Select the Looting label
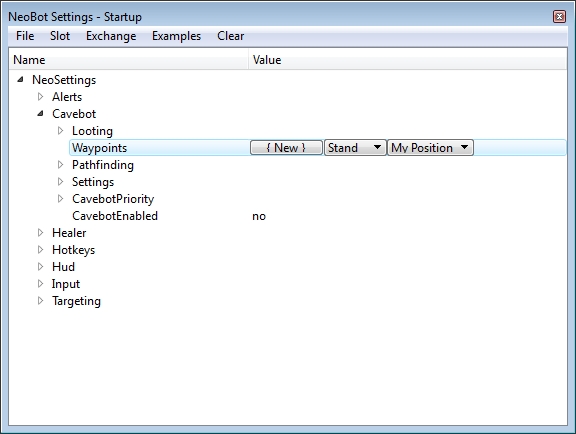Screen dimensions: 576x434 92,131
